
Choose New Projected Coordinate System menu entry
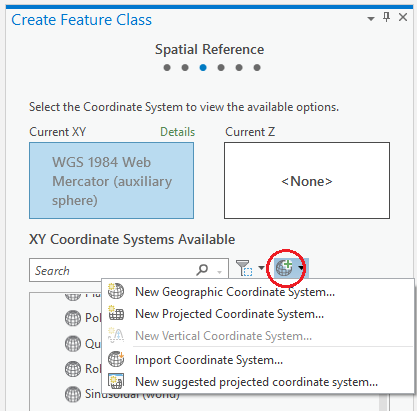pos(229,314)
